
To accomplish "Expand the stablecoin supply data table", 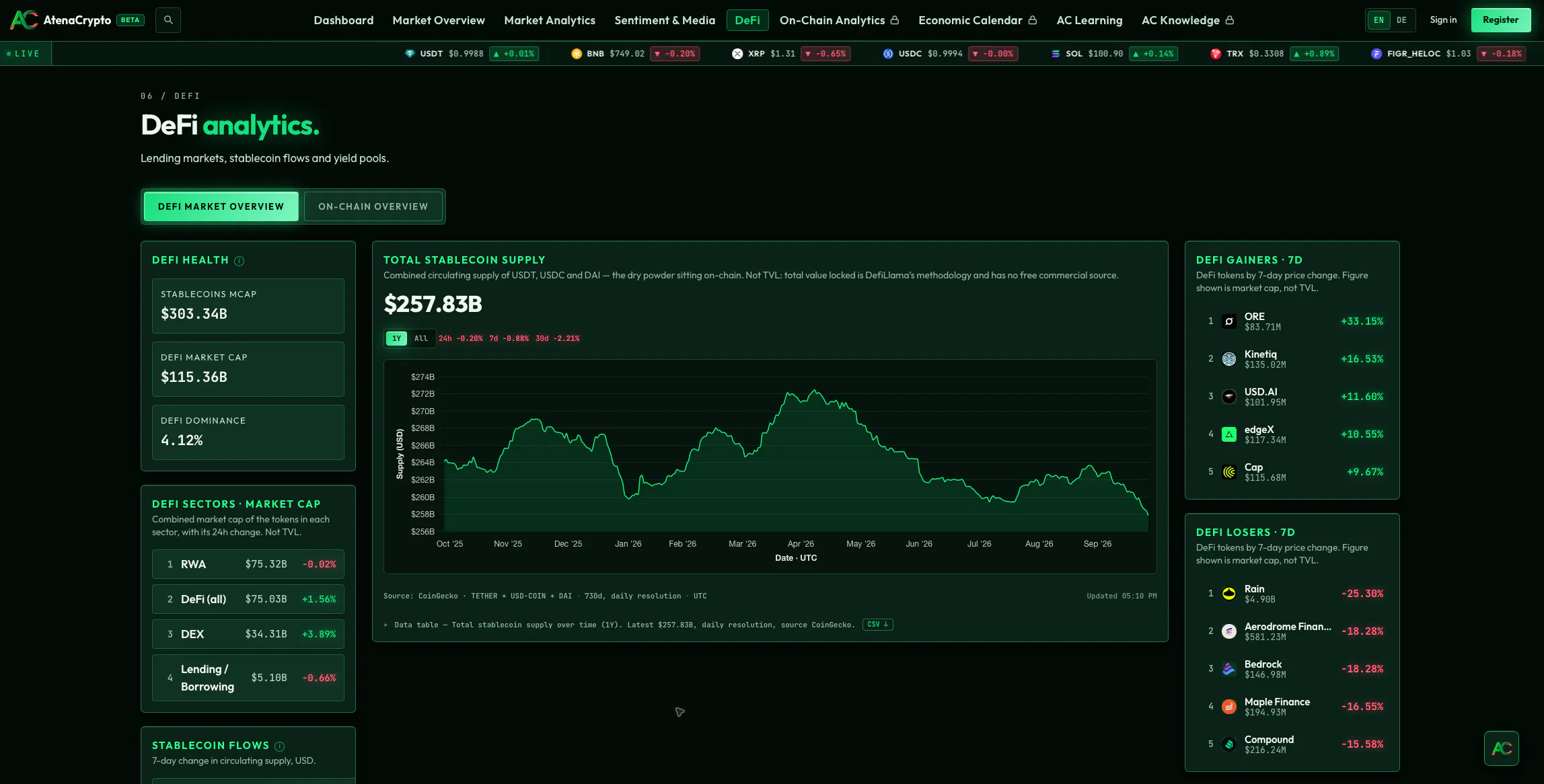I will click(x=619, y=625).
